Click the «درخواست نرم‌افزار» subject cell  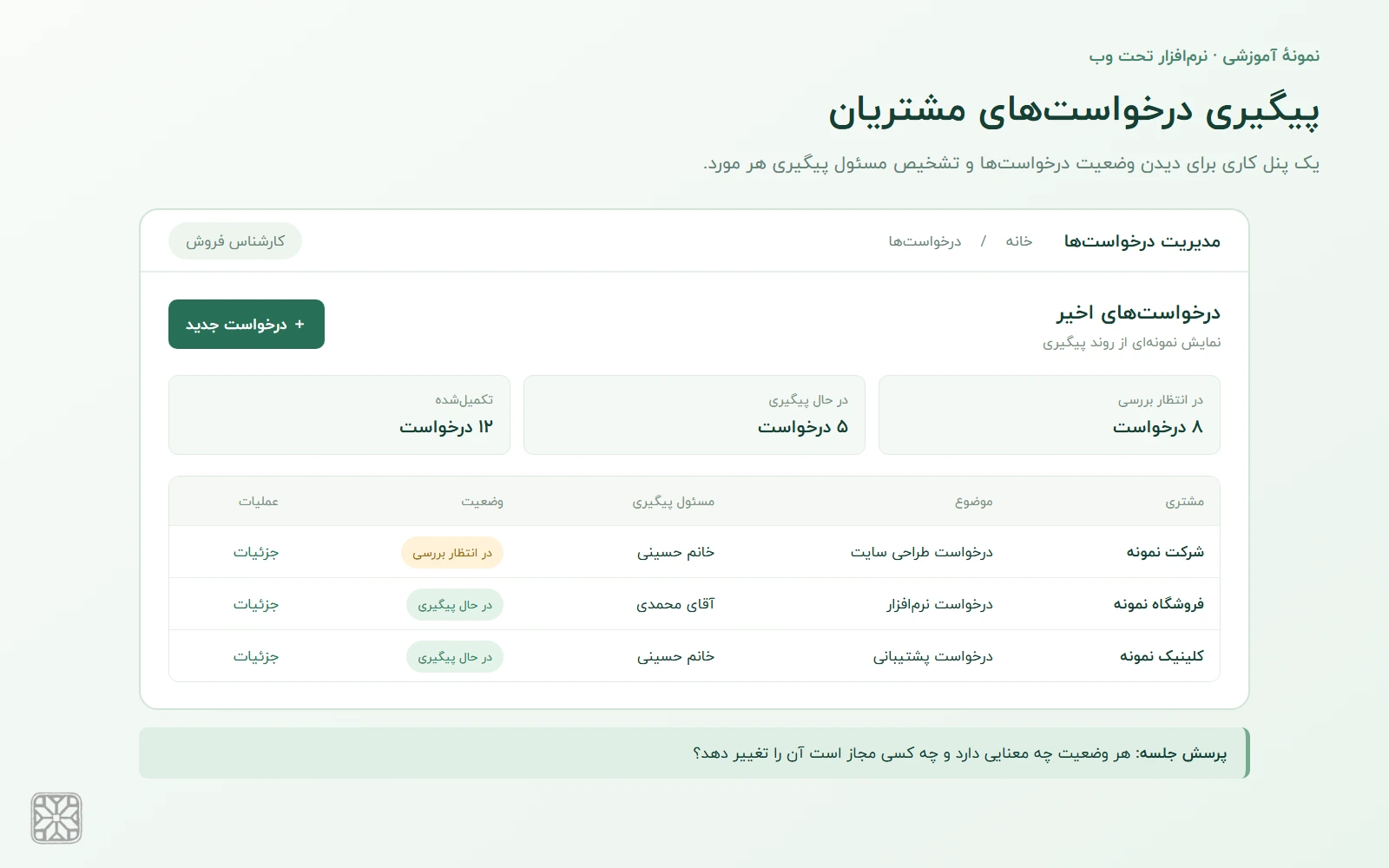(x=940, y=604)
